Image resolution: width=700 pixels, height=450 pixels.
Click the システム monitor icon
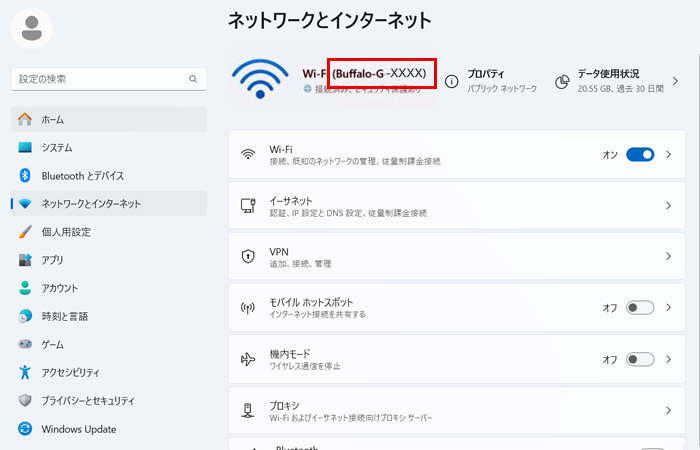click(25, 147)
